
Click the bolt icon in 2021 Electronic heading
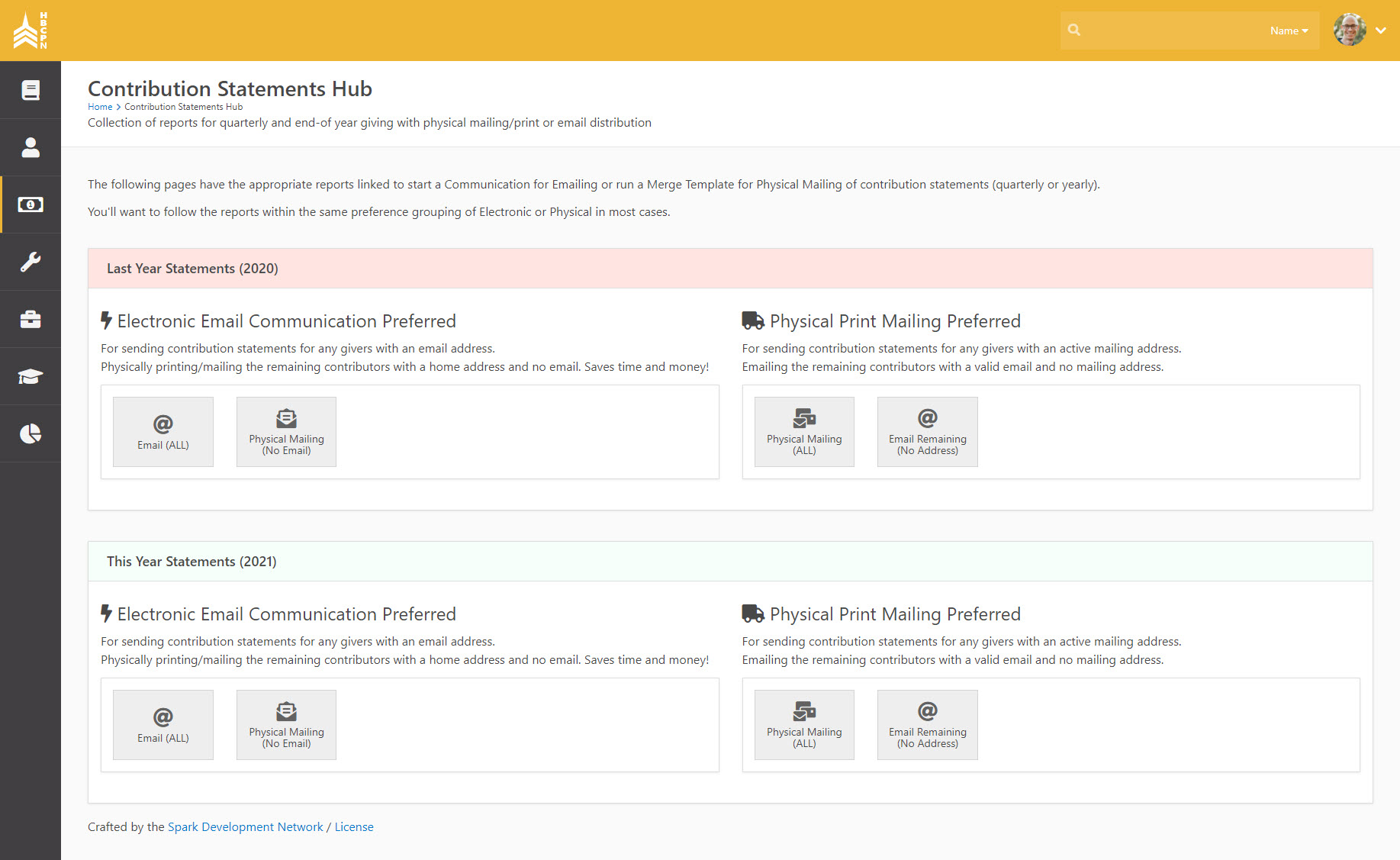coord(107,614)
